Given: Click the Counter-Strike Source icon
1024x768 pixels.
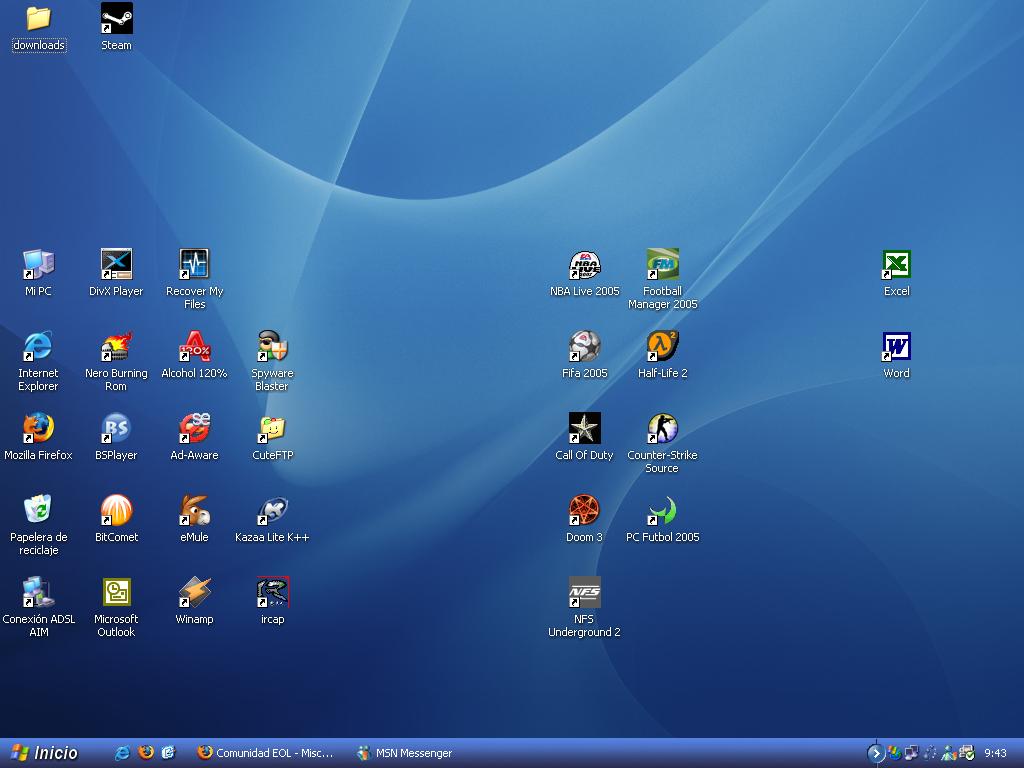Looking at the screenshot, I should pyautogui.click(x=662, y=429).
